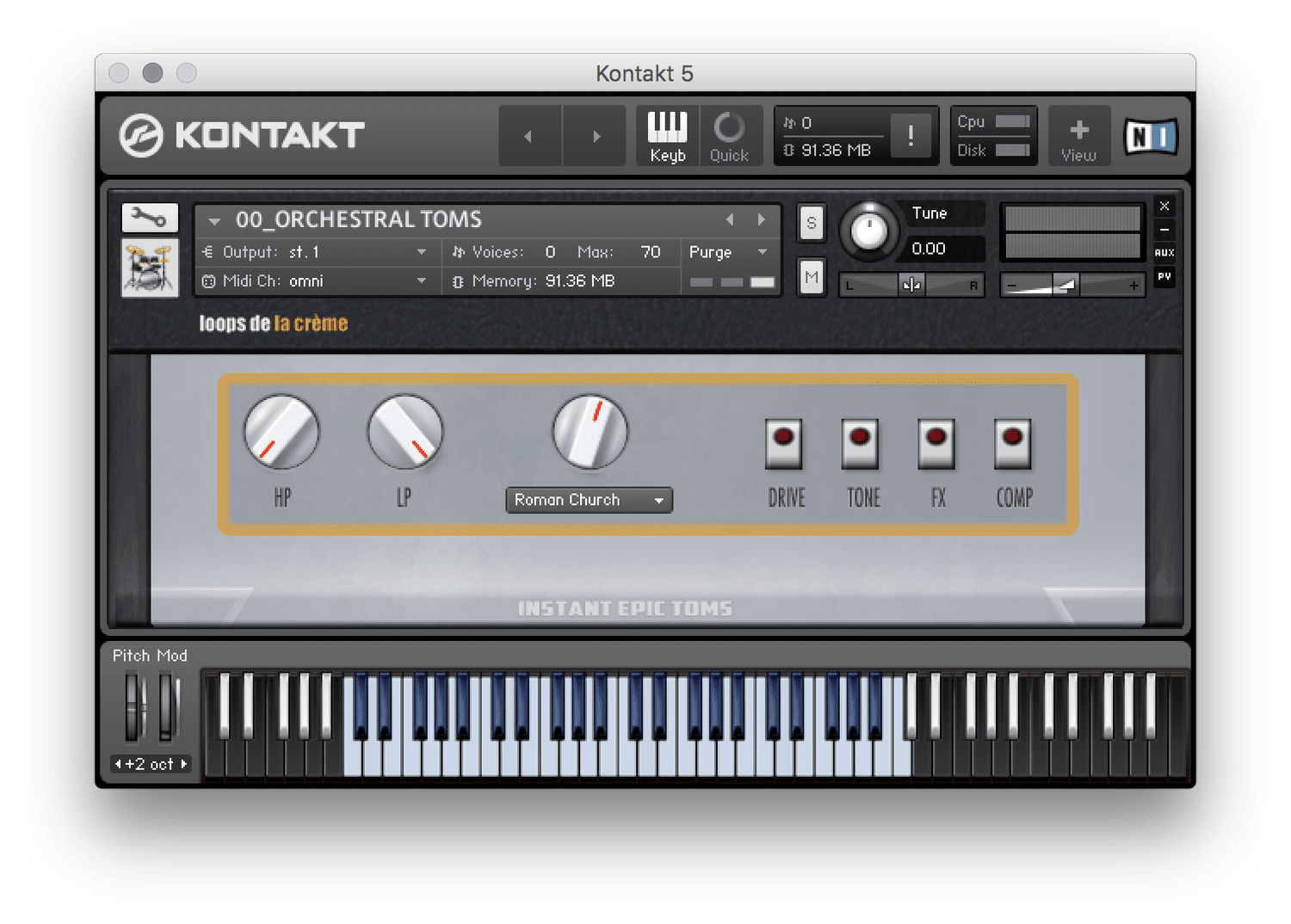Click the drum kit instrument thumbnail
This screenshot has width=1291, height=924.
pyautogui.click(x=150, y=268)
